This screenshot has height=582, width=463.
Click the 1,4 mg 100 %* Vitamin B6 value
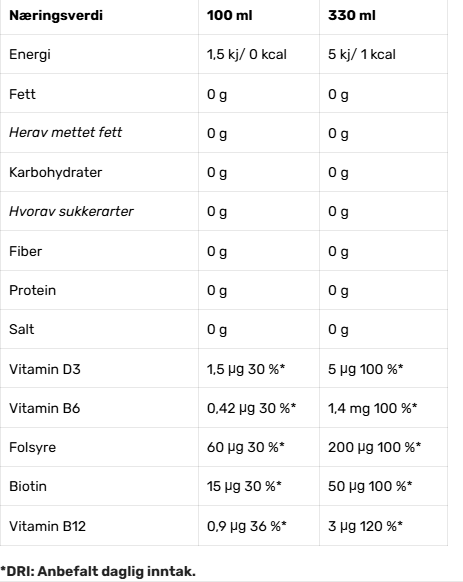[372, 408]
